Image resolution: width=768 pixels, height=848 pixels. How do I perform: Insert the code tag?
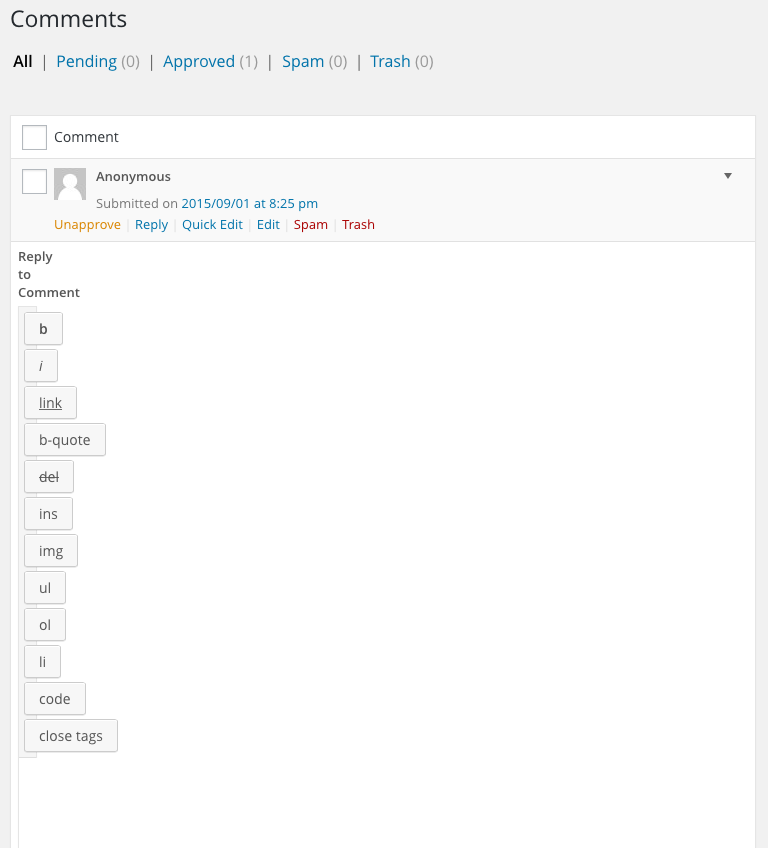click(x=55, y=699)
